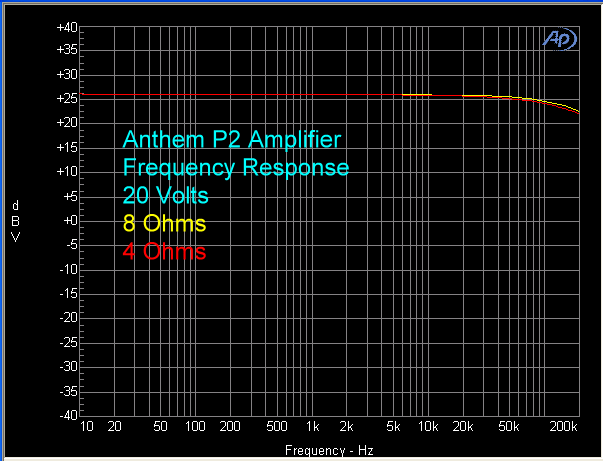The width and height of the screenshot is (603, 461).
Task: Click the dBV label on vertical axis
Action: pyautogui.click(x=15, y=220)
